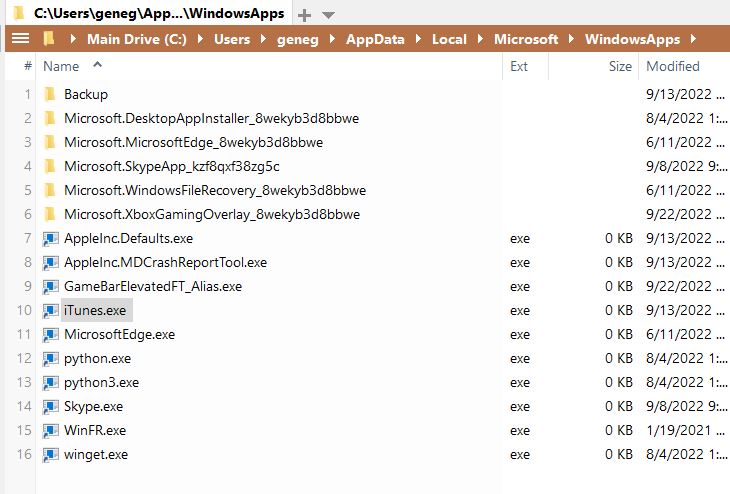Go to AppData breadcrumb
This screenshot has height=494, width=730.
click(375, 40)
